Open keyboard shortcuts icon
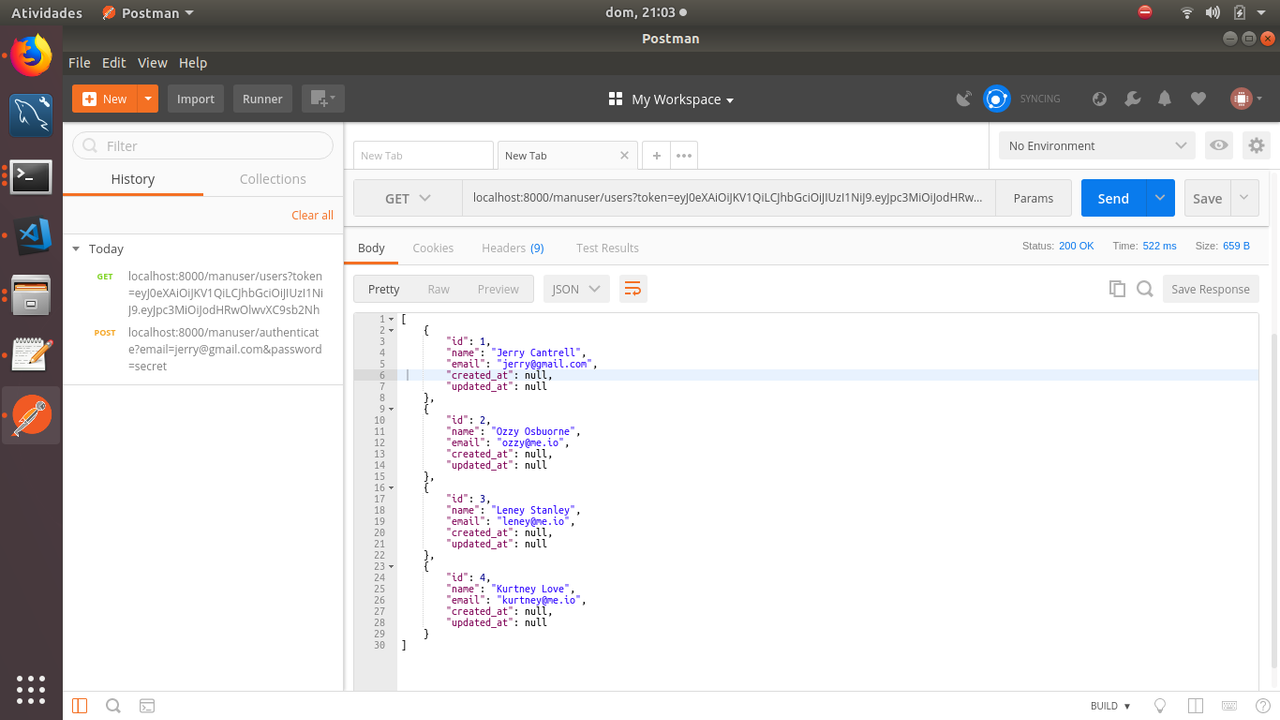This screenshot has height=720, width=1280. coord(1227,706)
